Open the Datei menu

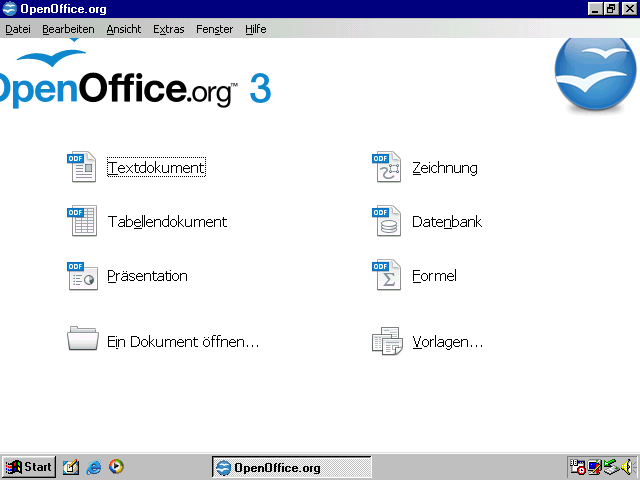click(18, 29)
